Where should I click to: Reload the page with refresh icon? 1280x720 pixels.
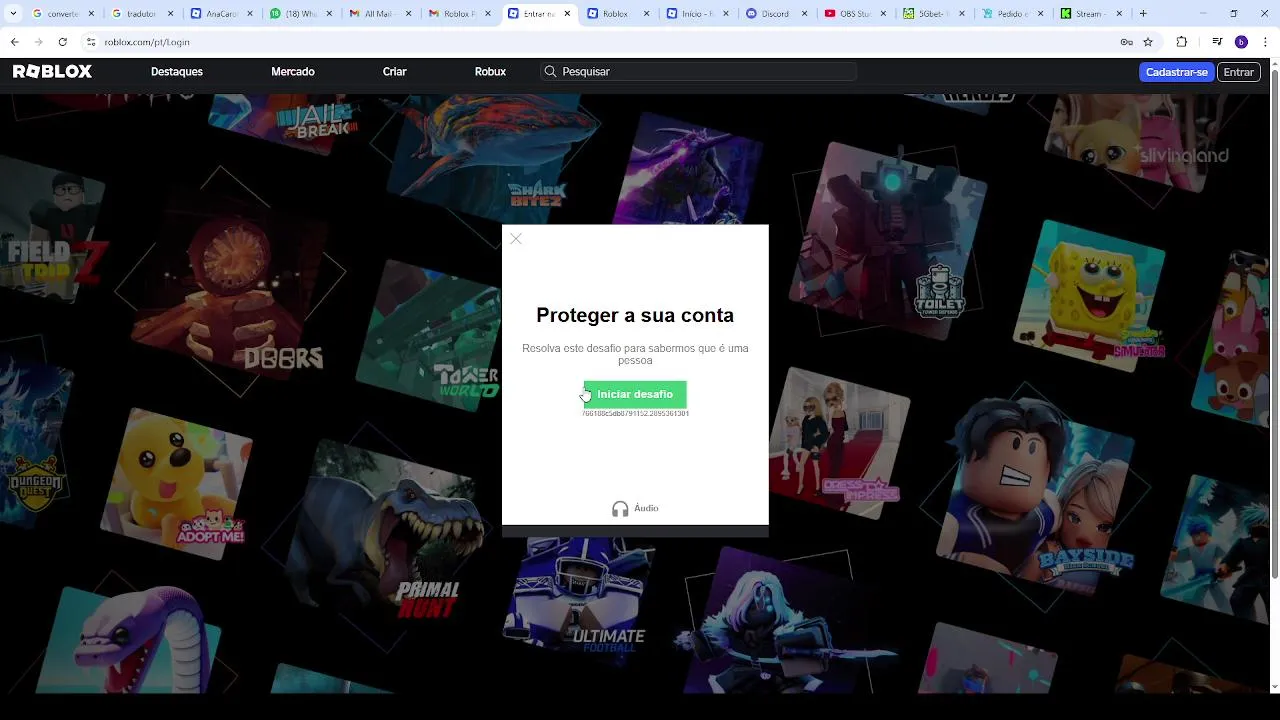point(62,42)
